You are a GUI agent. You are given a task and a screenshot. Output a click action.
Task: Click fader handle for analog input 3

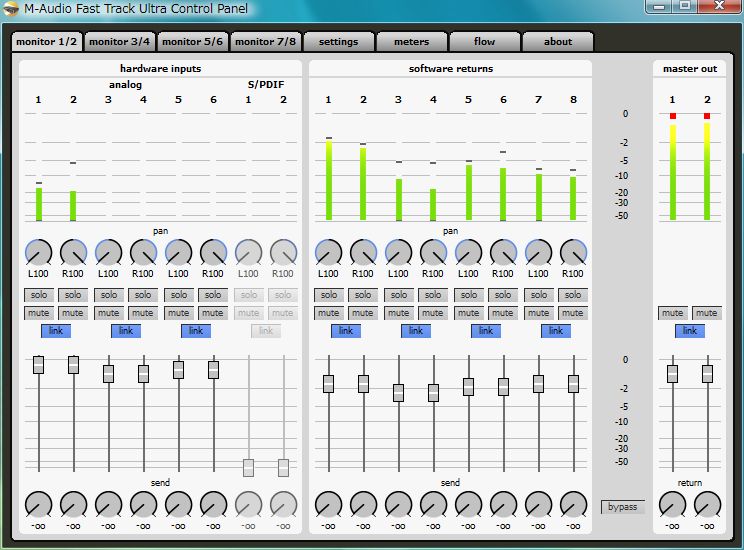[x=109, y=374]
